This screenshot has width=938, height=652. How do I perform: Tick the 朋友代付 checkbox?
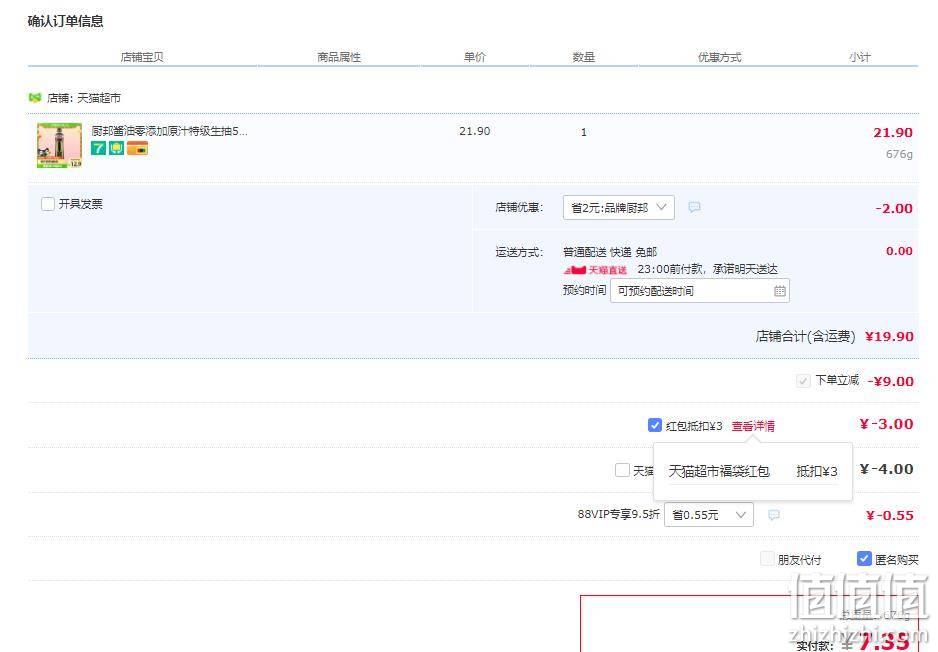tap(767, 559)
